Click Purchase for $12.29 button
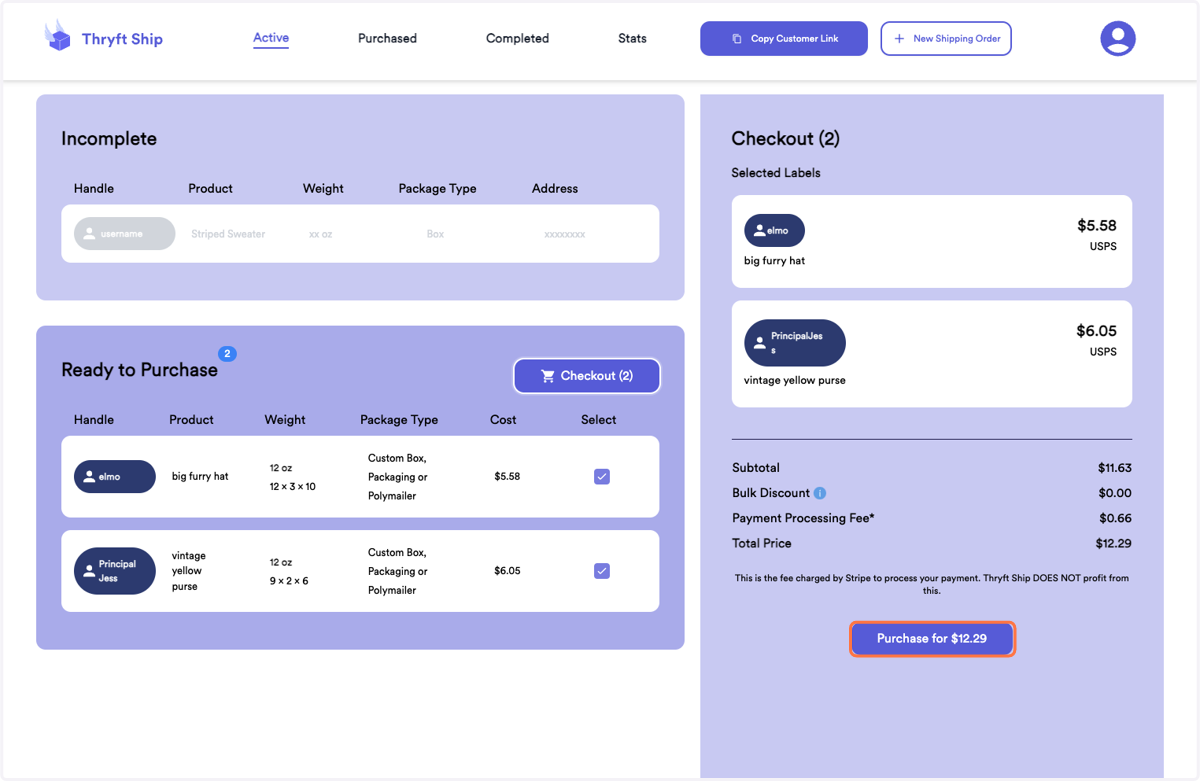 [932, 639]
